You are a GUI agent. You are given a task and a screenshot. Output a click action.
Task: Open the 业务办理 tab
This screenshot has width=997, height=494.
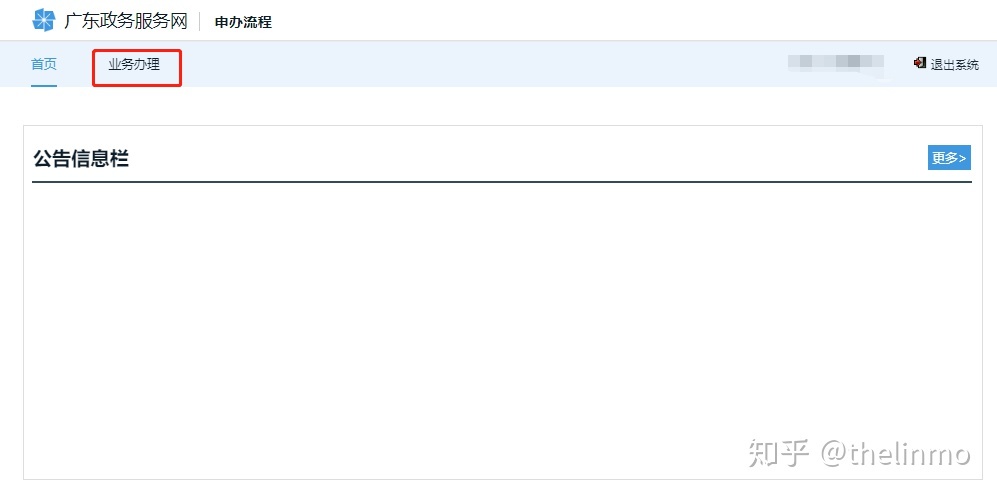click(x=134, y=64)
